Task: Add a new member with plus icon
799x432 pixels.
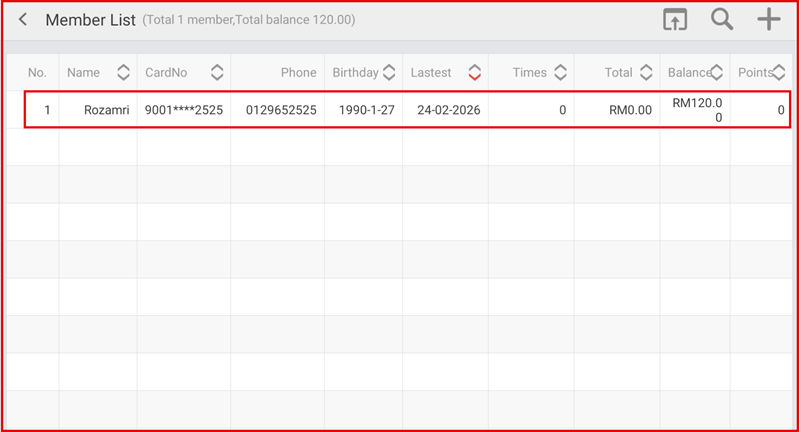Action: coord(768,20)
